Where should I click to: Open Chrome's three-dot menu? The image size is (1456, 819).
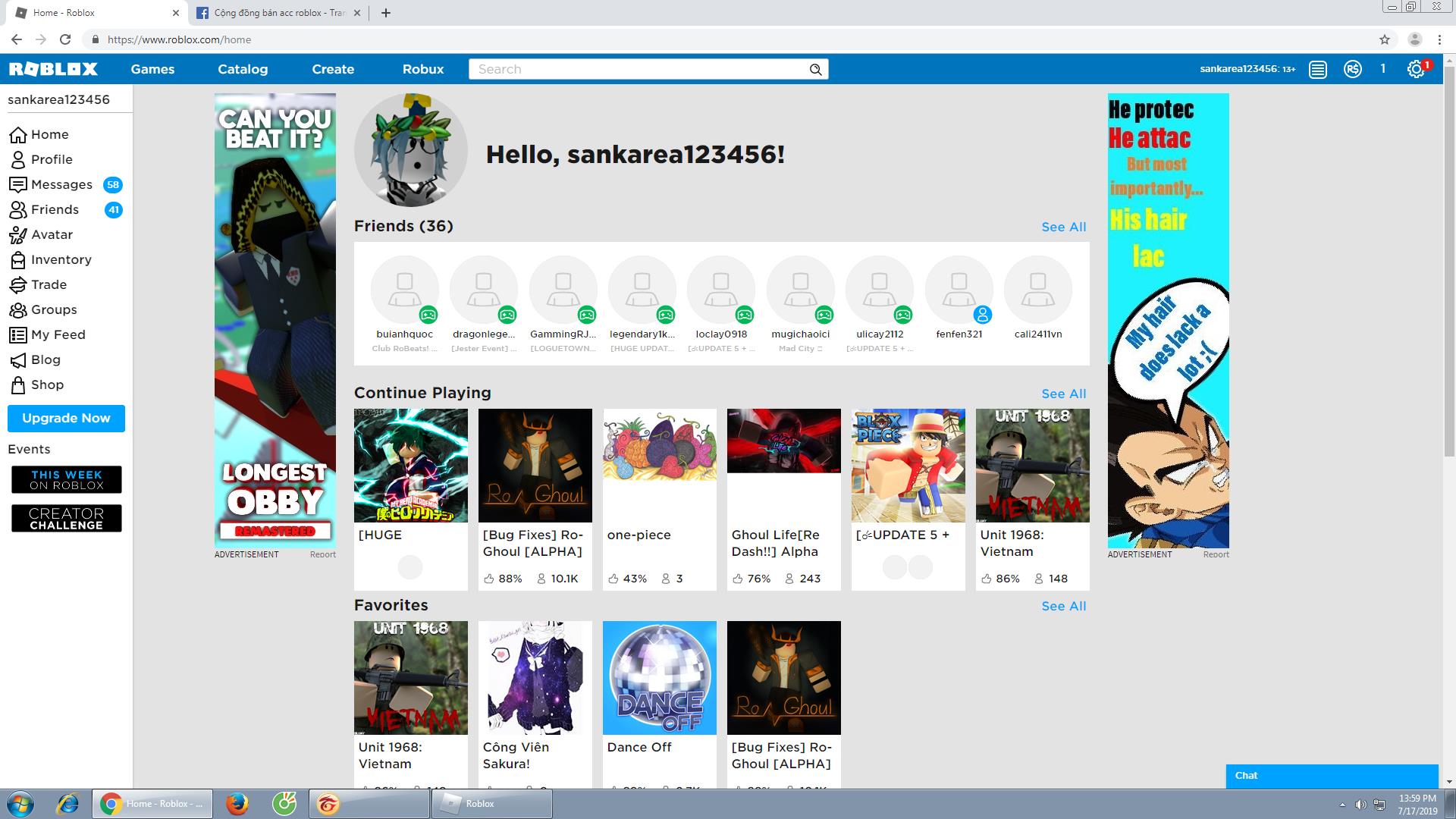coord(1439,39)
